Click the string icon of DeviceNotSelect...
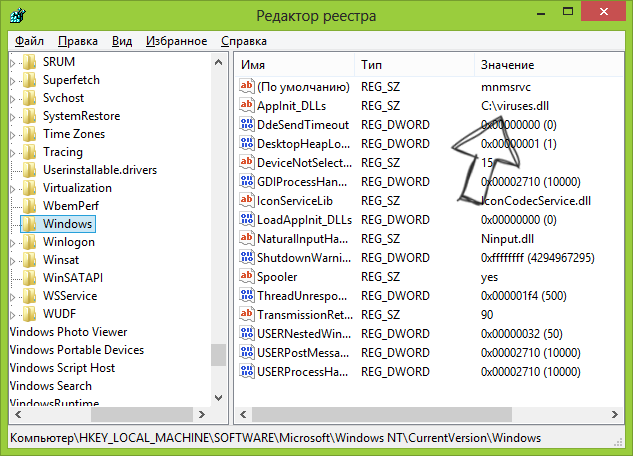633x456 pixels. point(247,162)
